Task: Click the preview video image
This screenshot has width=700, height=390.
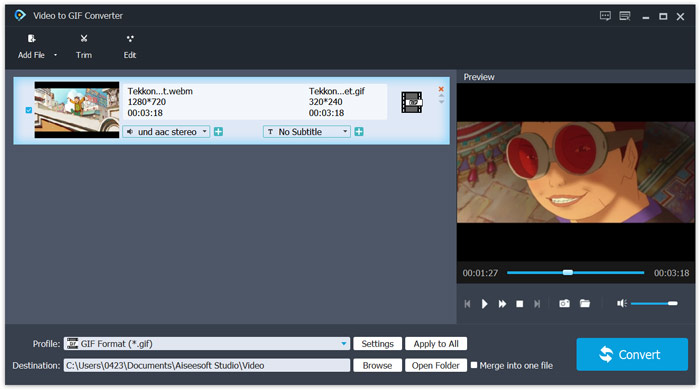Action: click(x=575, y=172)
